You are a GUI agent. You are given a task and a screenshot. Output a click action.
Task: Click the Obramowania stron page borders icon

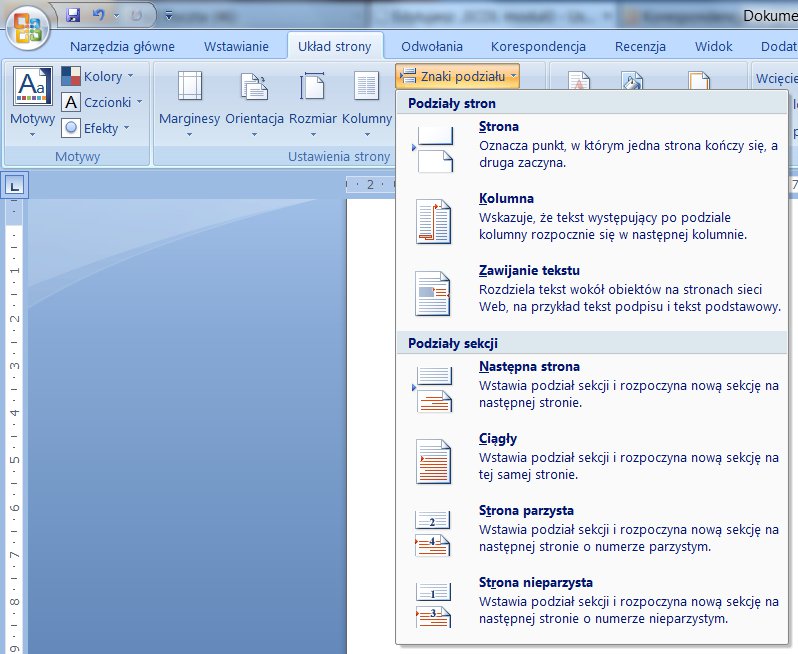(x=699, y=80)
